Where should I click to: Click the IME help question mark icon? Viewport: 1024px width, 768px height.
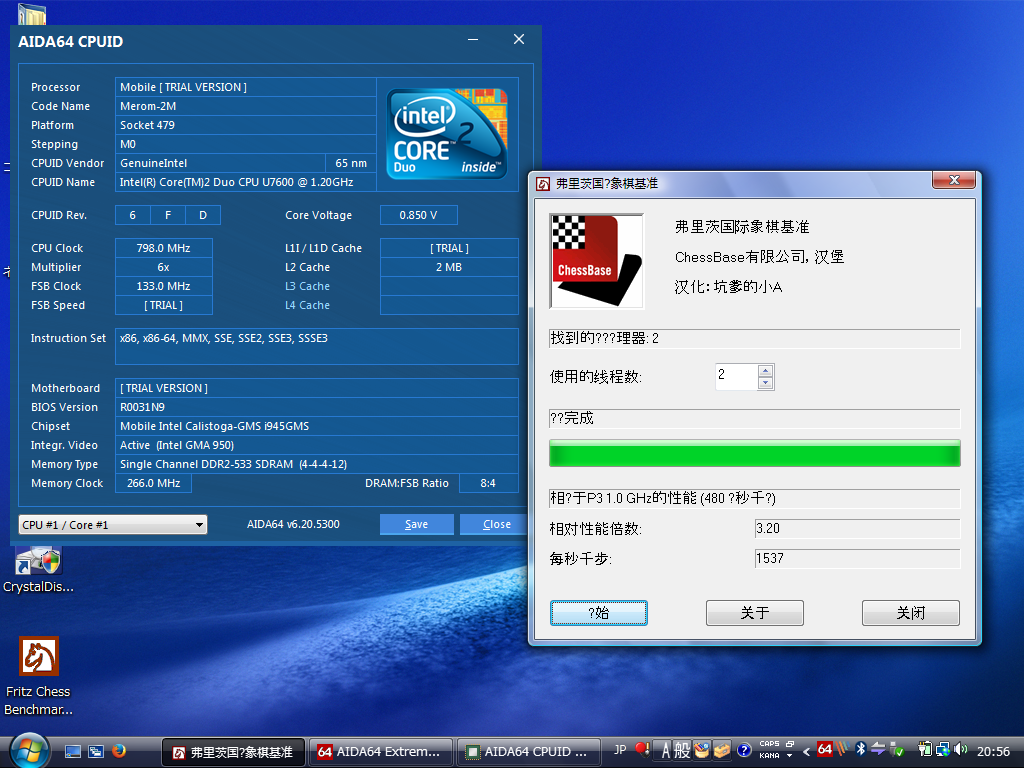point(744,750)
